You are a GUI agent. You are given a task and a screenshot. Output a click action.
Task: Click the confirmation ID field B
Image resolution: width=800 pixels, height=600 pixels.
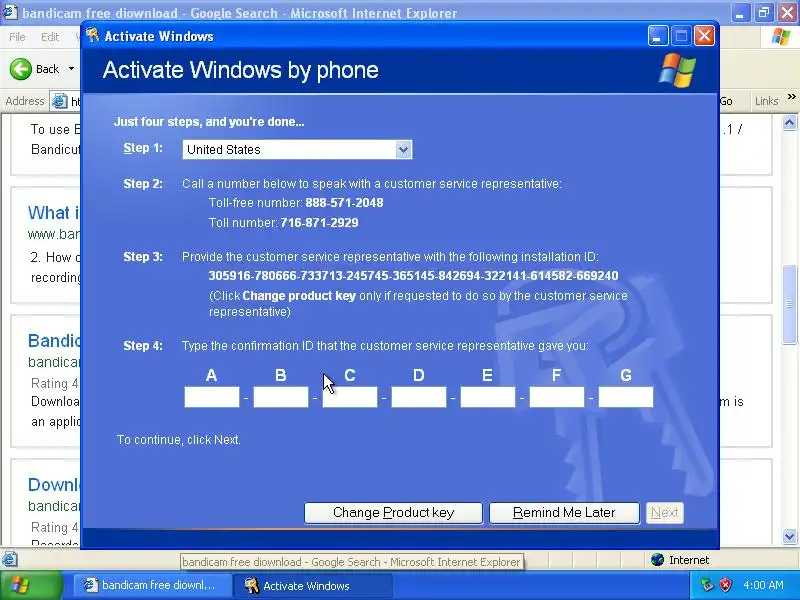tap(281, 397)
